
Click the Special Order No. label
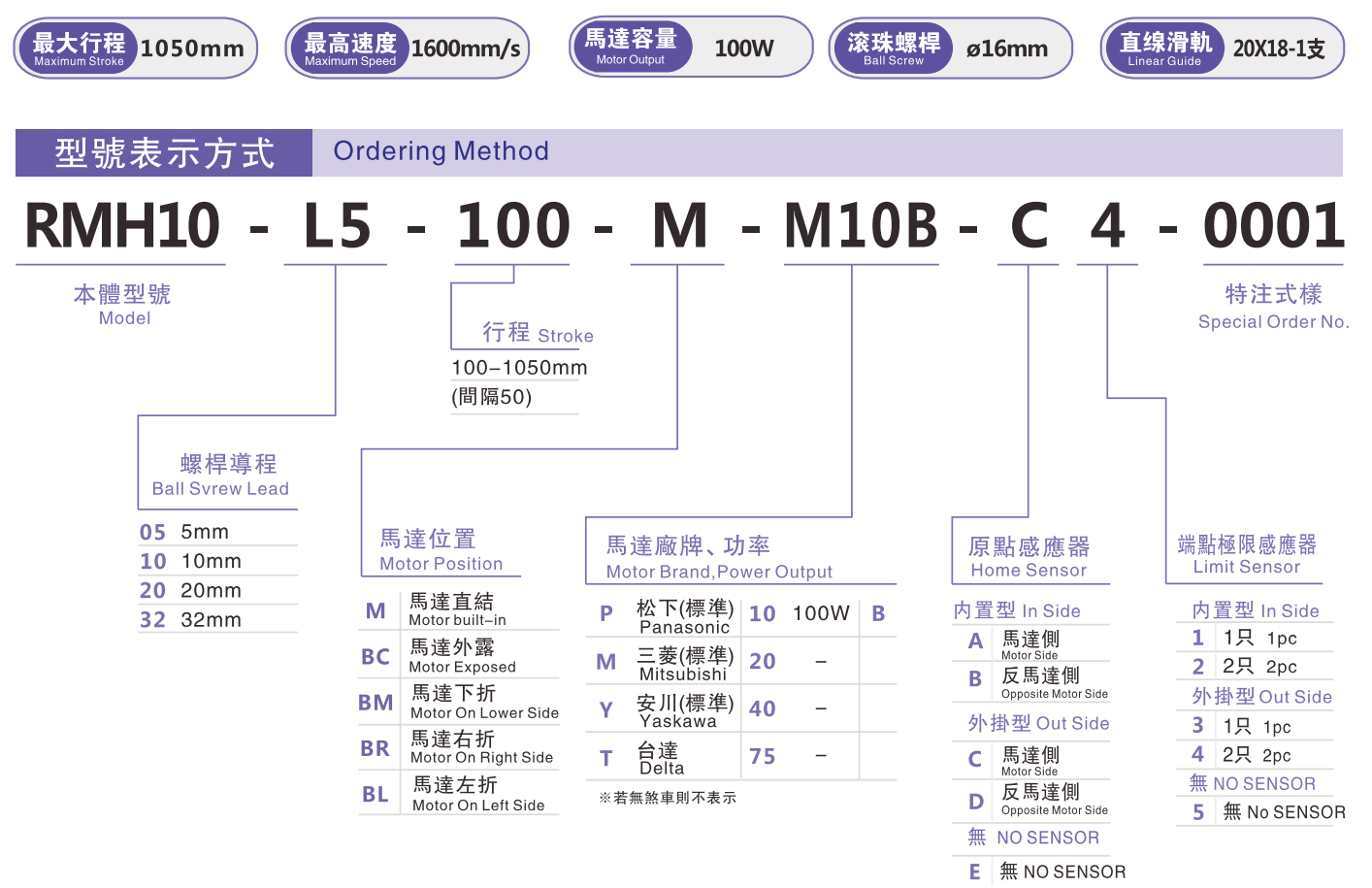coord(1274,322)
